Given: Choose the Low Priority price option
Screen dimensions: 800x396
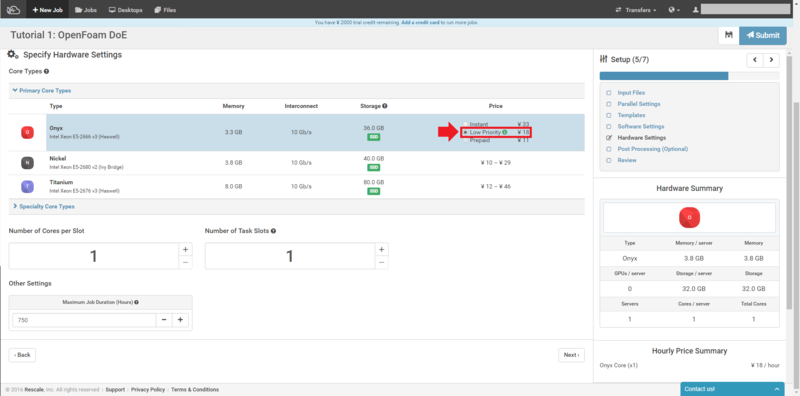Looking at the screenshot, I should 465,132.
